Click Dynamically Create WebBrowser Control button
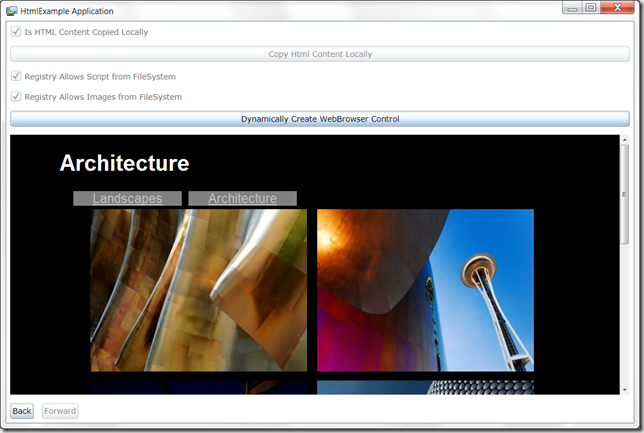The height and width of the screenshot is (433, 644). tap(320, 119)
